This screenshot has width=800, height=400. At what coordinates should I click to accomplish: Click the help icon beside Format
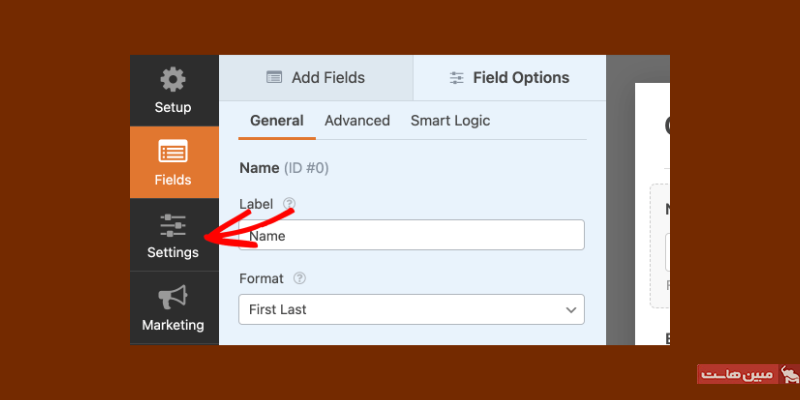tap(299, 278)
